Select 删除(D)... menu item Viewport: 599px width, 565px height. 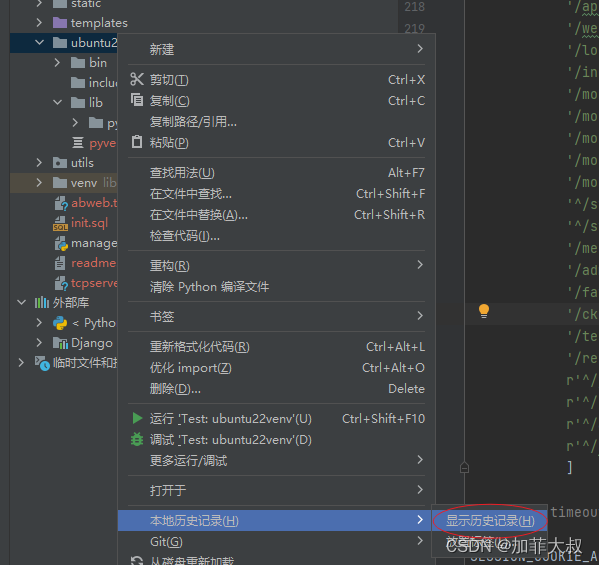click(277, 389)
